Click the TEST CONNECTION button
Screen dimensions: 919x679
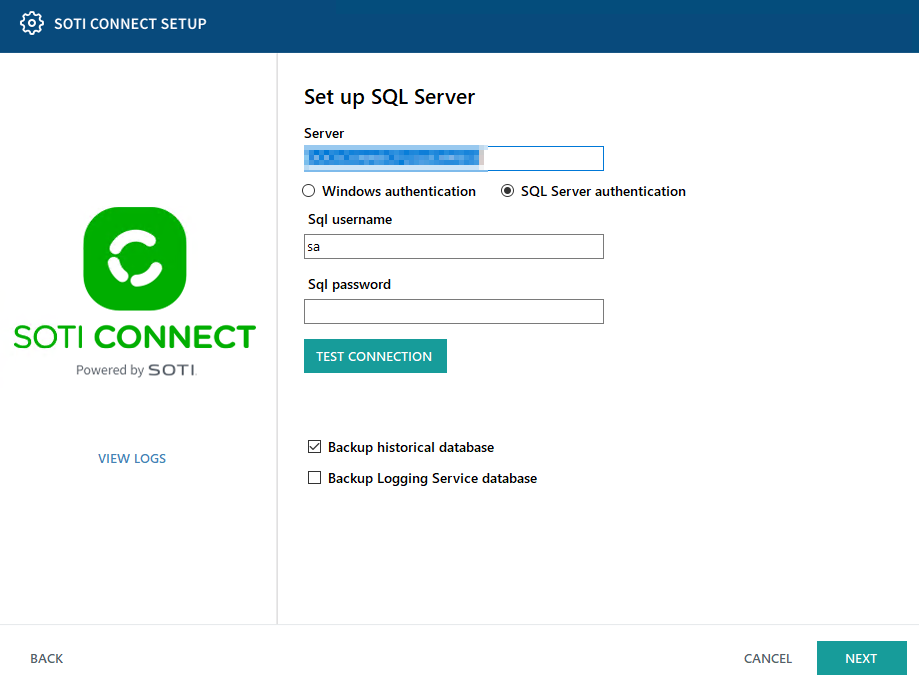(375, 356)
